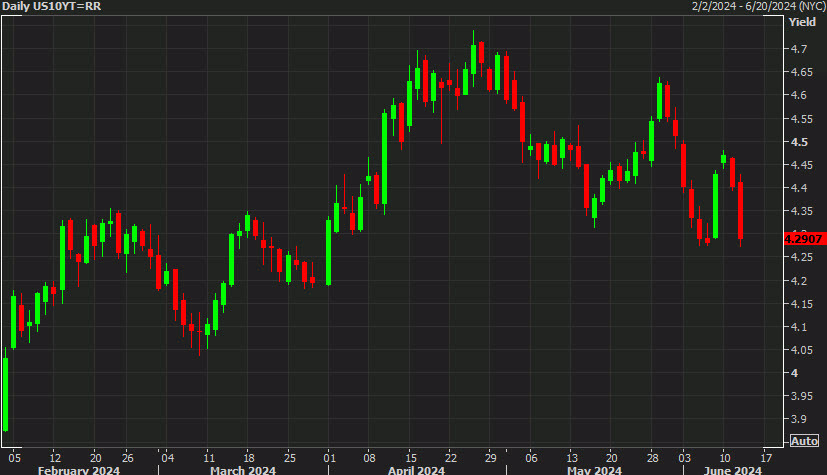The width and height of the screenshot is (827, 475).
Task: Click the 4.2 yield axis label
Action: point(799,281)
